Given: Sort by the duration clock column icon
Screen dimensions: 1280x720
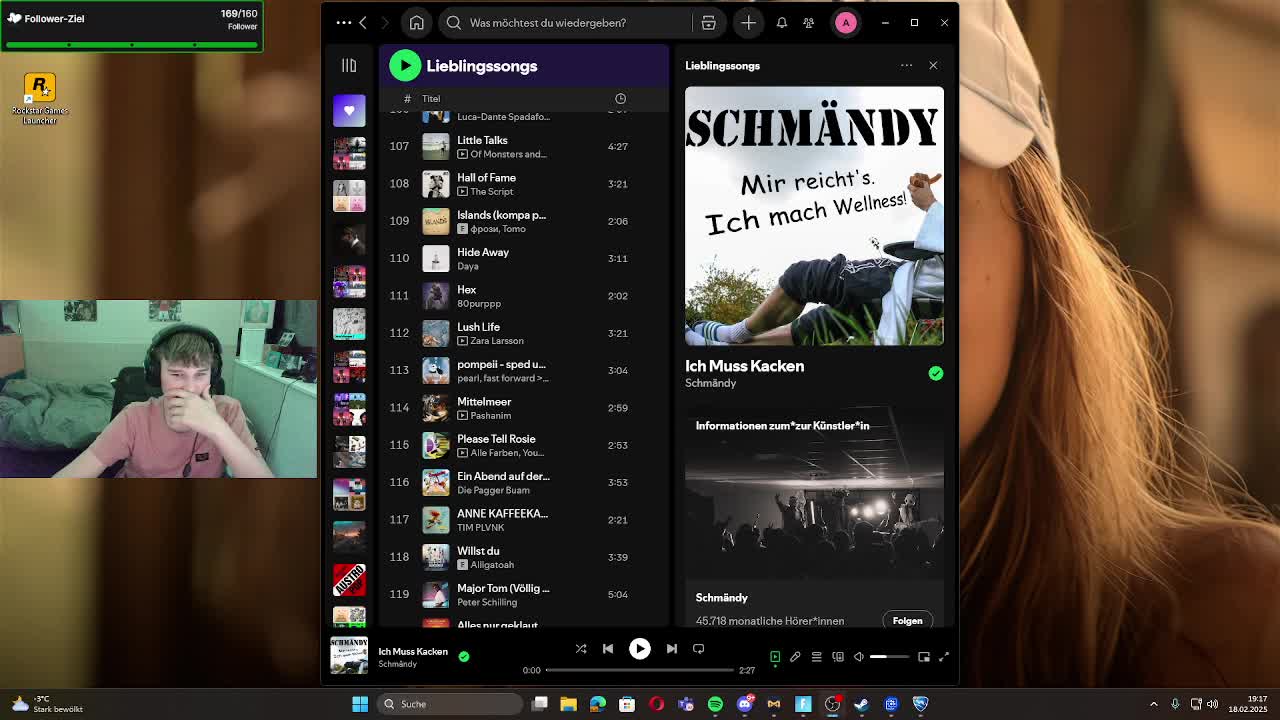Looking at the screenshot, I should point(620,99).
